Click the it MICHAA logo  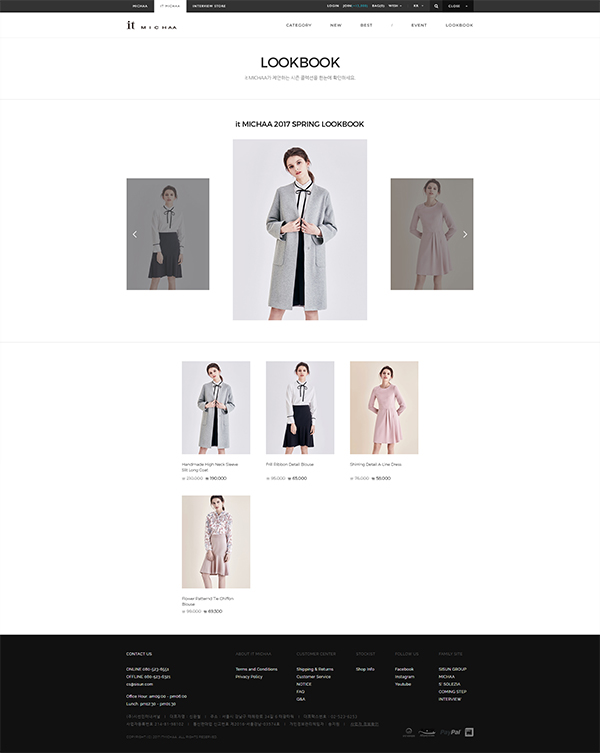(x=151, y=25)
